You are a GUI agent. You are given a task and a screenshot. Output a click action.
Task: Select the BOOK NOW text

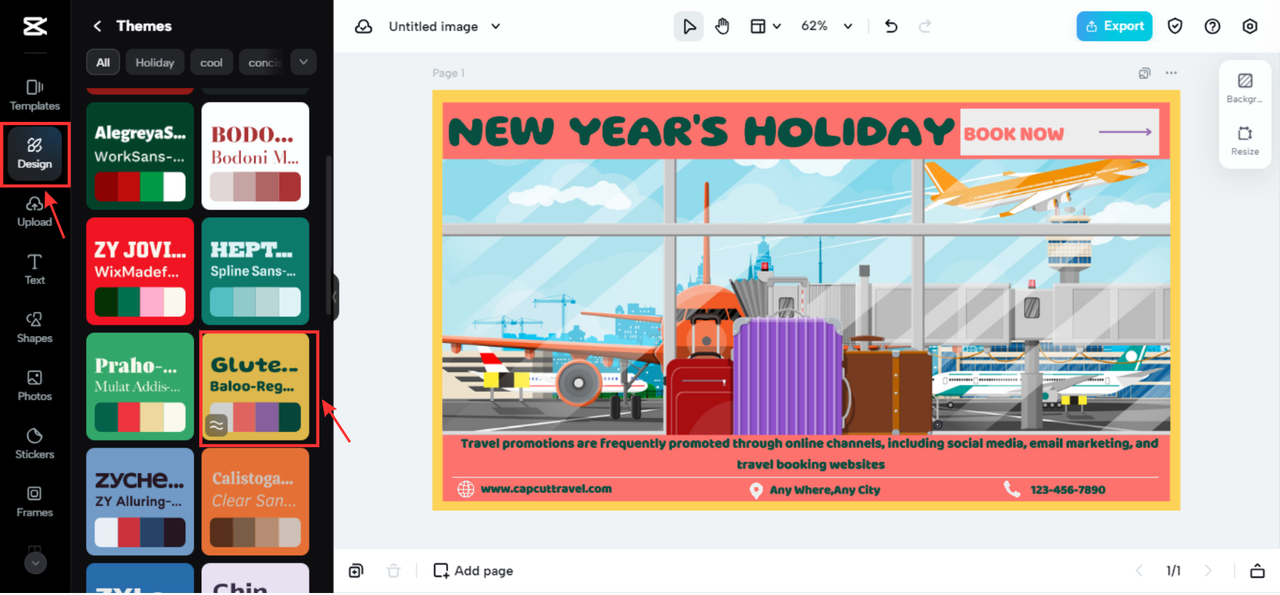(1014, 134)
